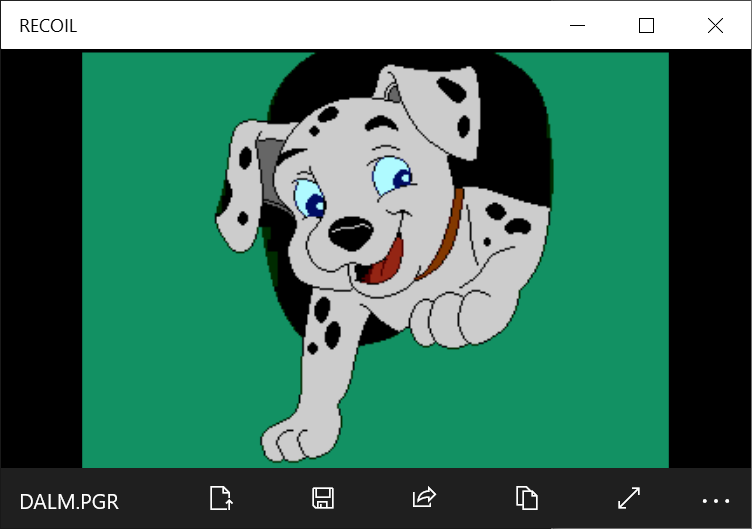Open a file using the open icon
The width and height of the screenshot is (752, 529).
click(x=221, y=498)
